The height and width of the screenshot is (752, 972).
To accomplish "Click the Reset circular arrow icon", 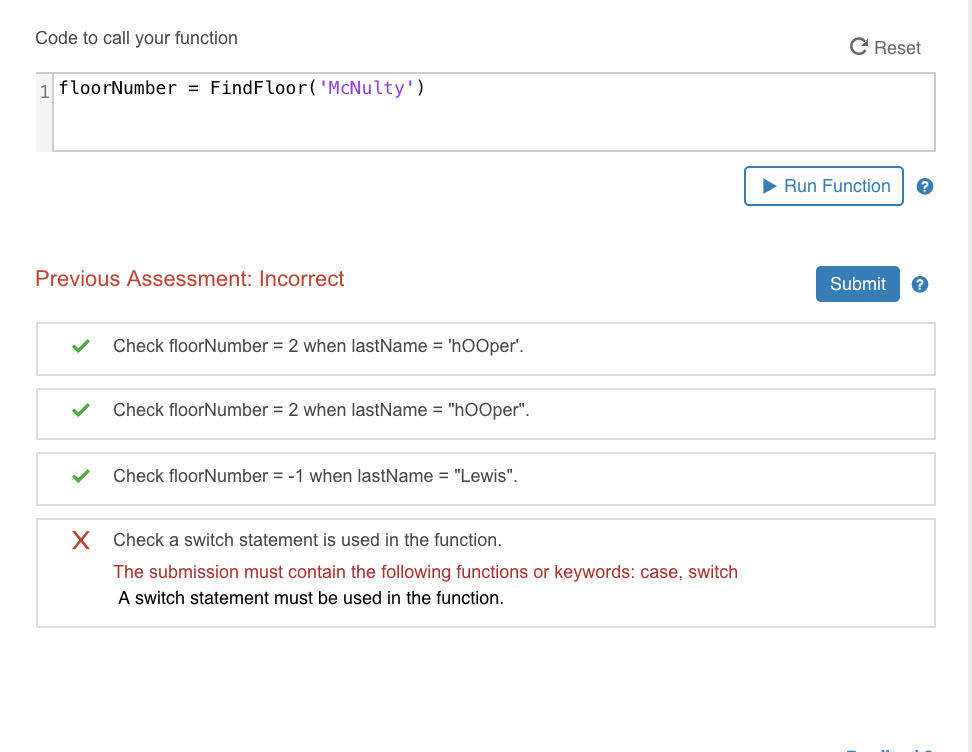I will pyautogui.click(x=858, y=47).
